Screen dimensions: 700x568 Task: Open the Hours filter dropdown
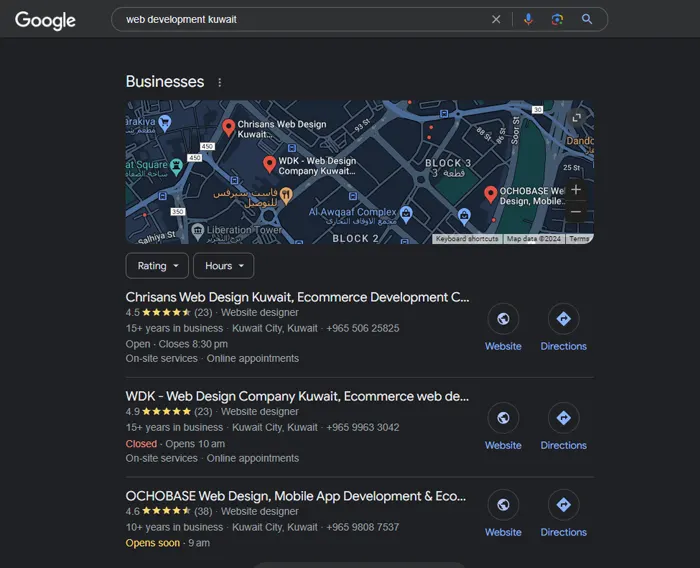(x=224, y=266)
